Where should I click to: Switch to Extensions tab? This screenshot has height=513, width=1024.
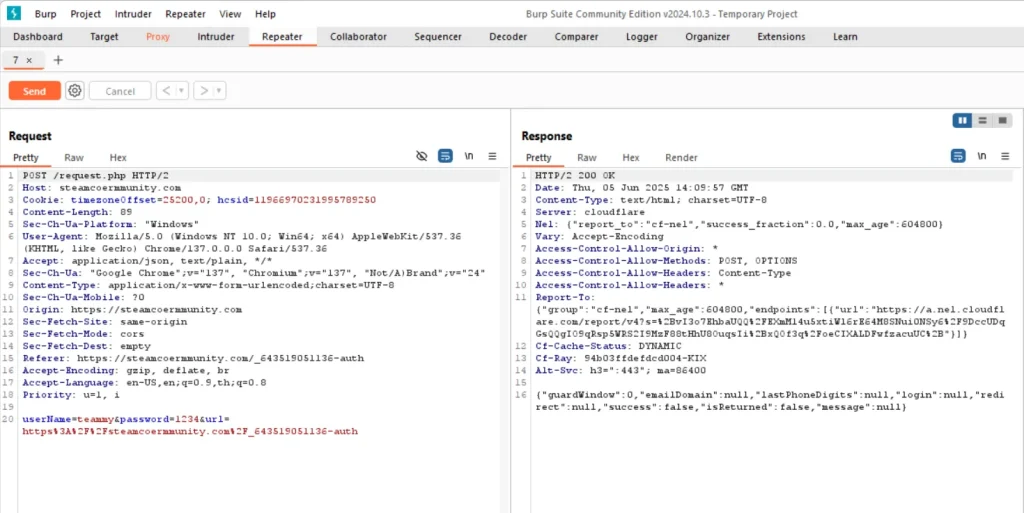tap(782, 37)
